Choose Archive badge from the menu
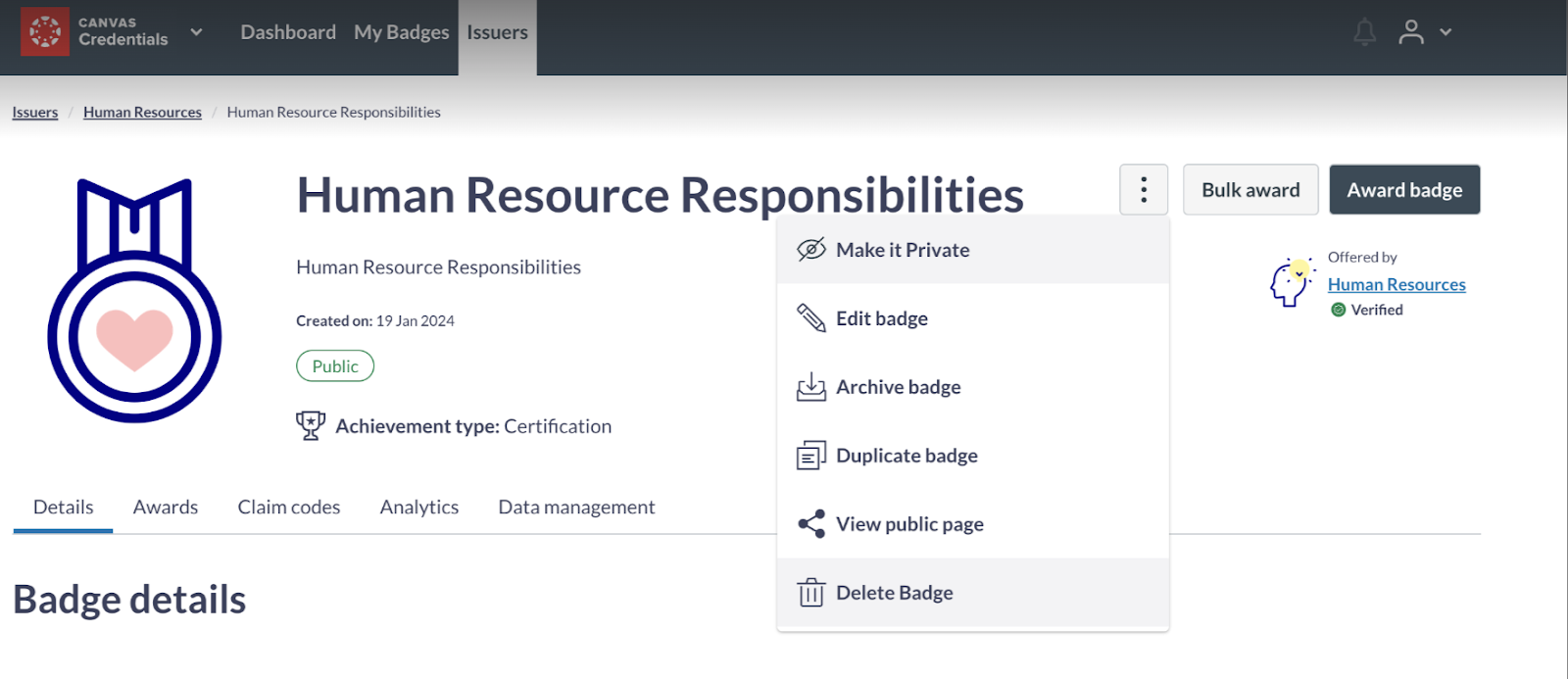Viewport: 1568px width, 679px height. tap(973, 387)
